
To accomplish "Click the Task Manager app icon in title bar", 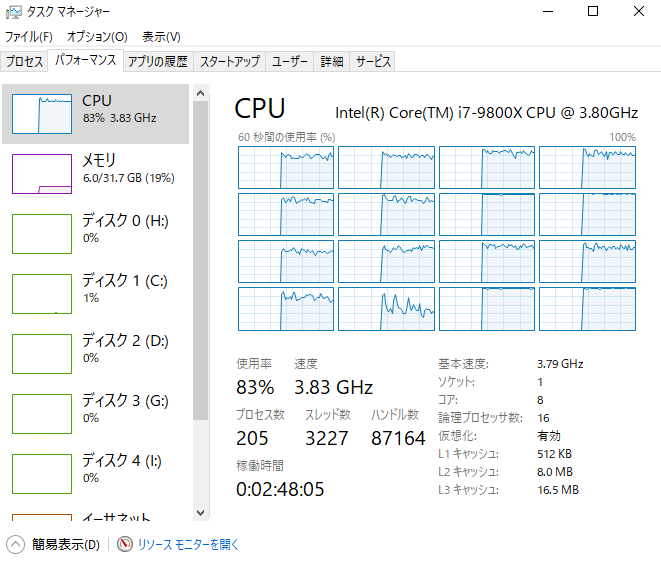I will pyautogui.click(x=12, y=12).
